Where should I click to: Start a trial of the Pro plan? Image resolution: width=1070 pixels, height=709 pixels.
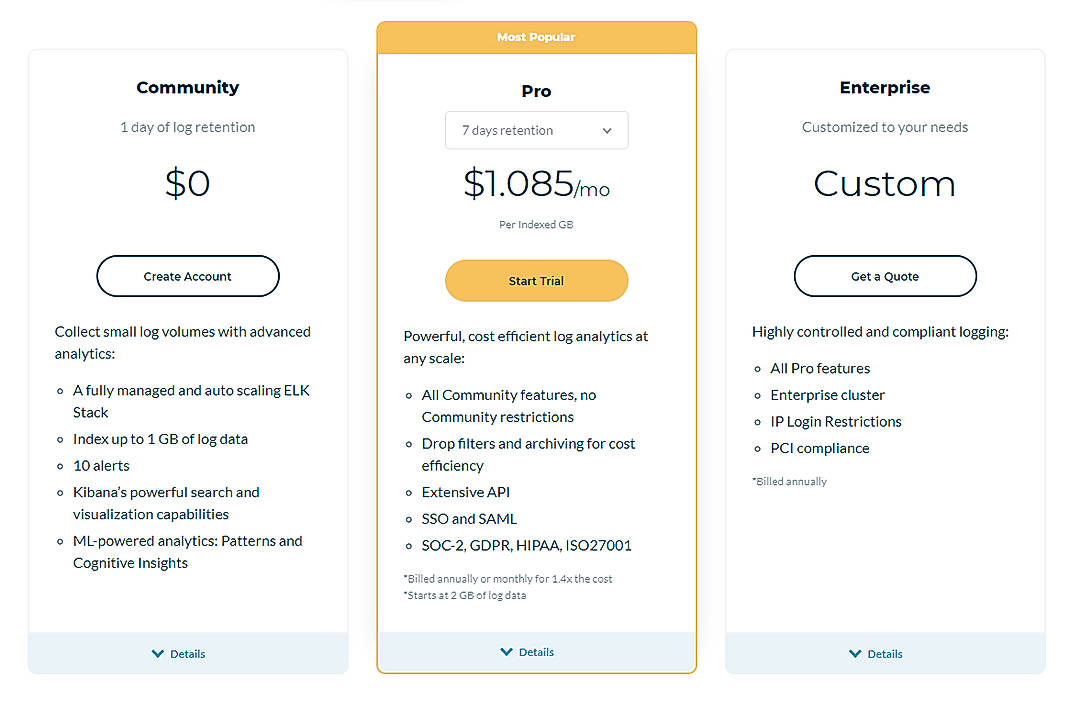pyautogui.click(x=536, y=280)
